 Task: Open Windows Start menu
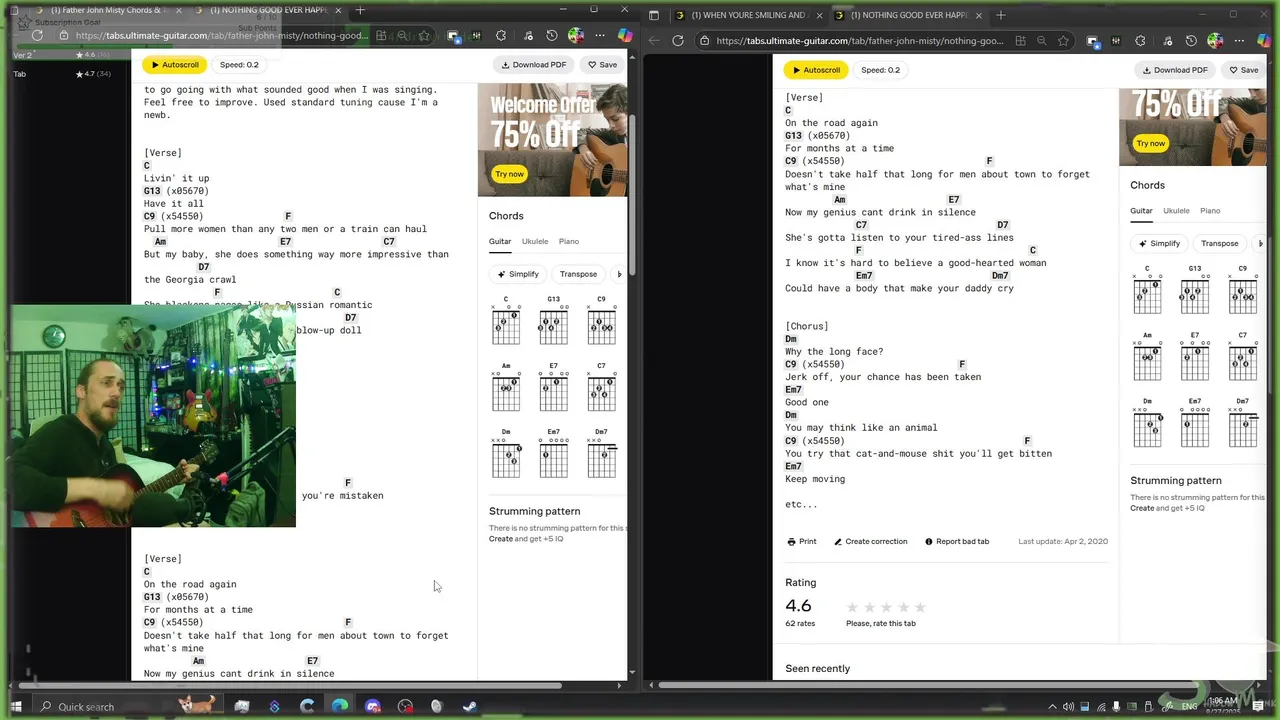(16, 706)
